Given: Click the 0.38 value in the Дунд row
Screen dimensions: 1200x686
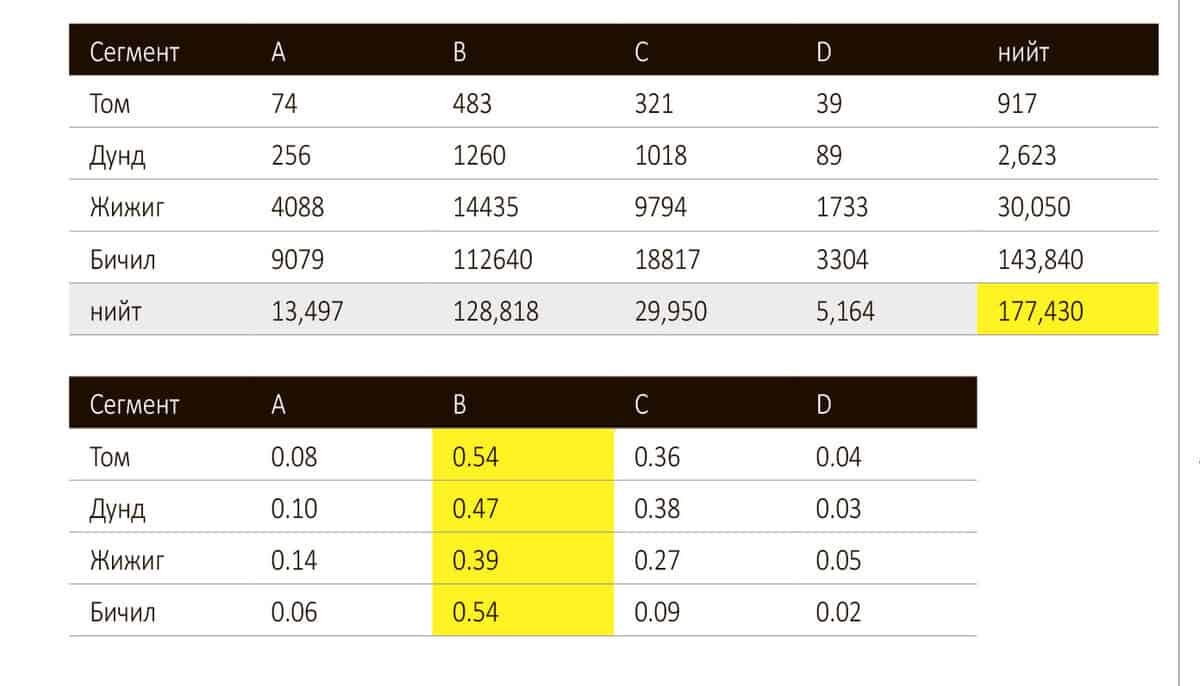Looking at the screenshot, I should coord(657,509).
